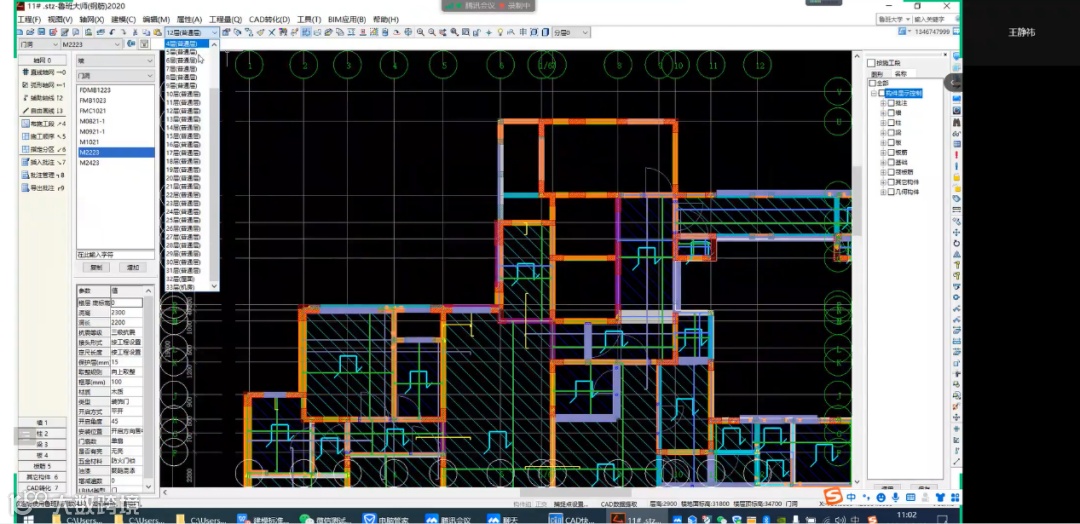Image resolution: width=1080 pixels, height=524 pixels.
Task: Click the Undo arrow in toolbar
Action: (x=112, y=32)
